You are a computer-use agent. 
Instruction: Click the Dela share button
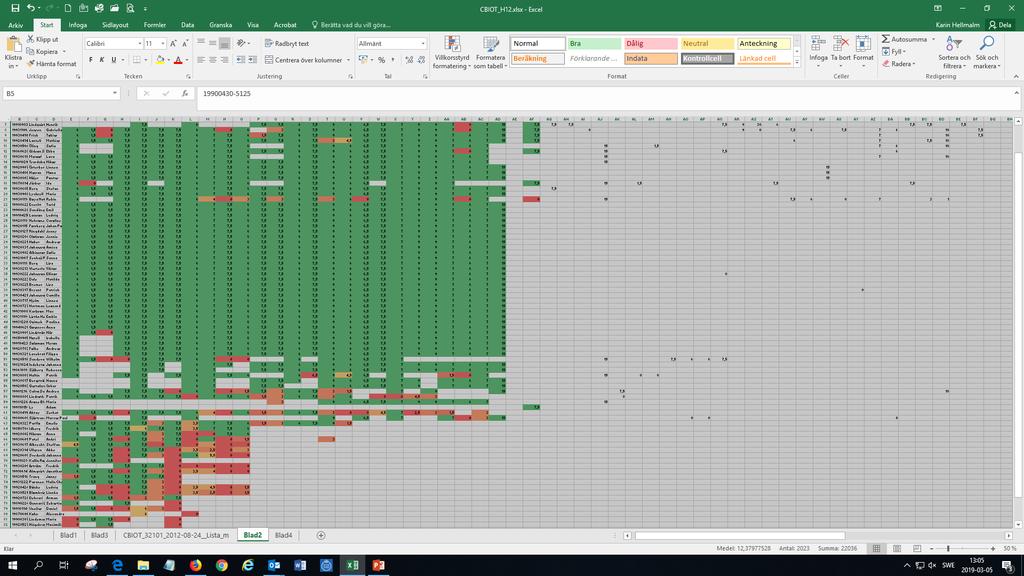point(1000,25)
